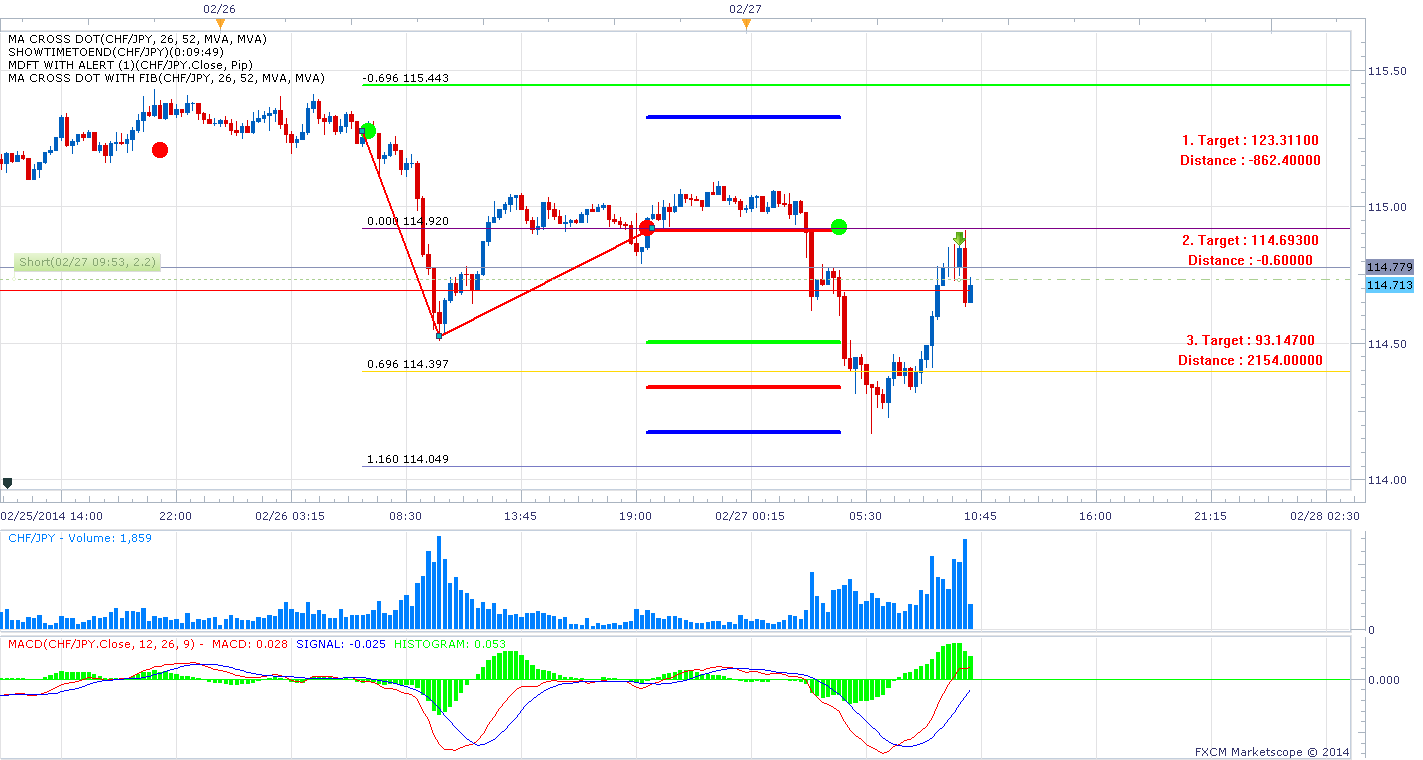Click the orange 02/26 day marker triangle
This screenshot has width=1423, height=760.
click(x=220, y=25)
